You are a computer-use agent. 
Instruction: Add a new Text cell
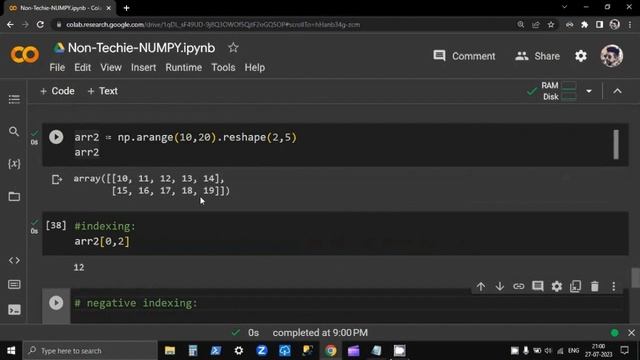[x=102, y=91]
